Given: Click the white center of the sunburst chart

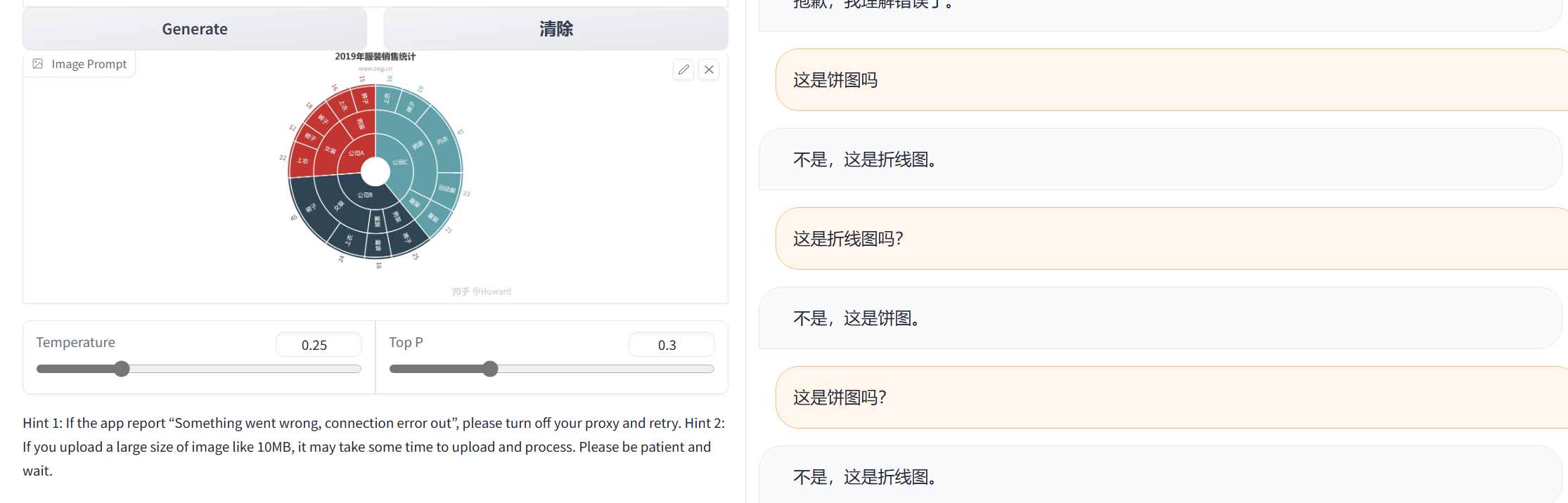Looking at the screenshot, I should [x=375, y=171].
